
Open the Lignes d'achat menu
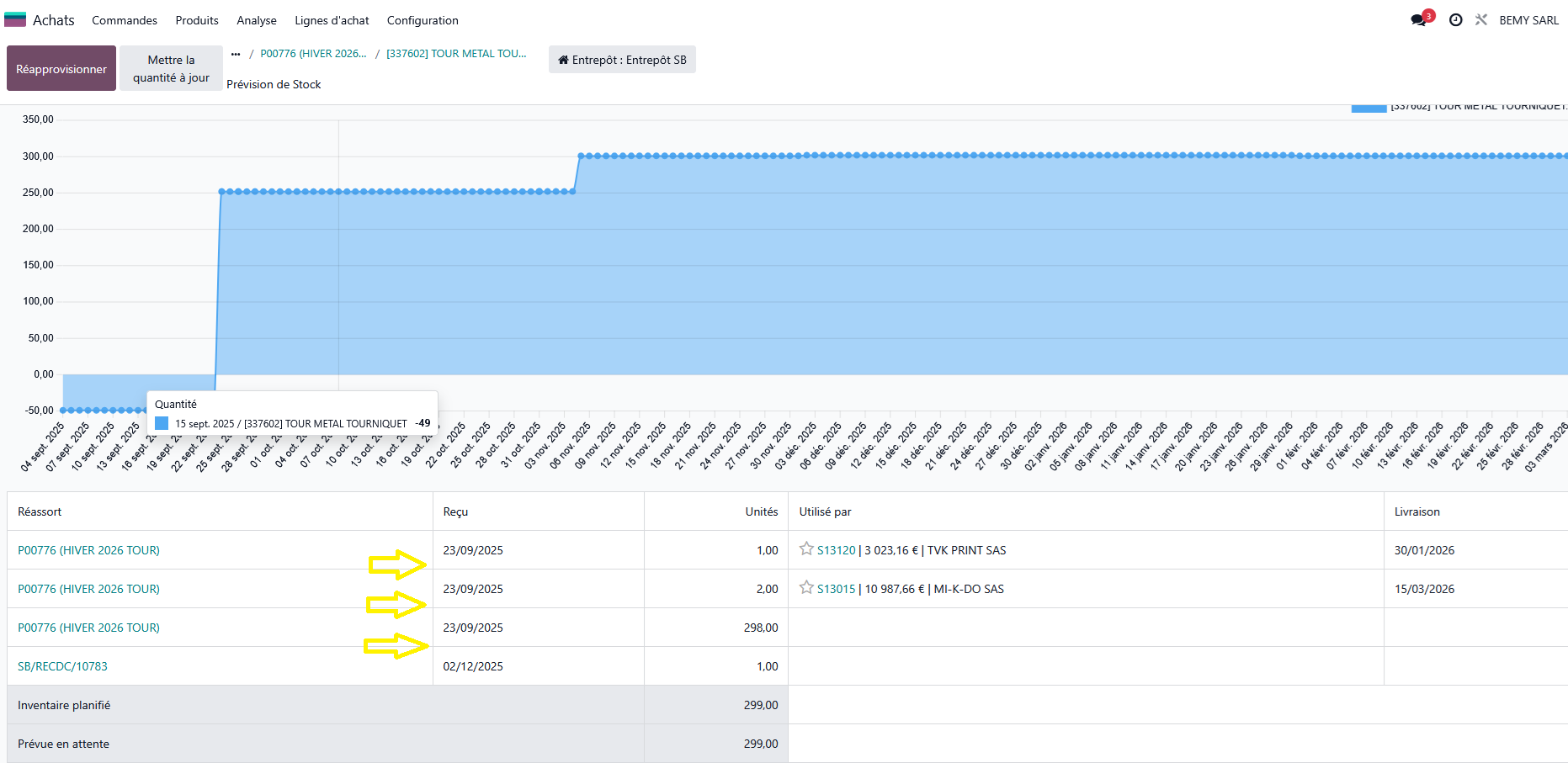coord(332,20)
